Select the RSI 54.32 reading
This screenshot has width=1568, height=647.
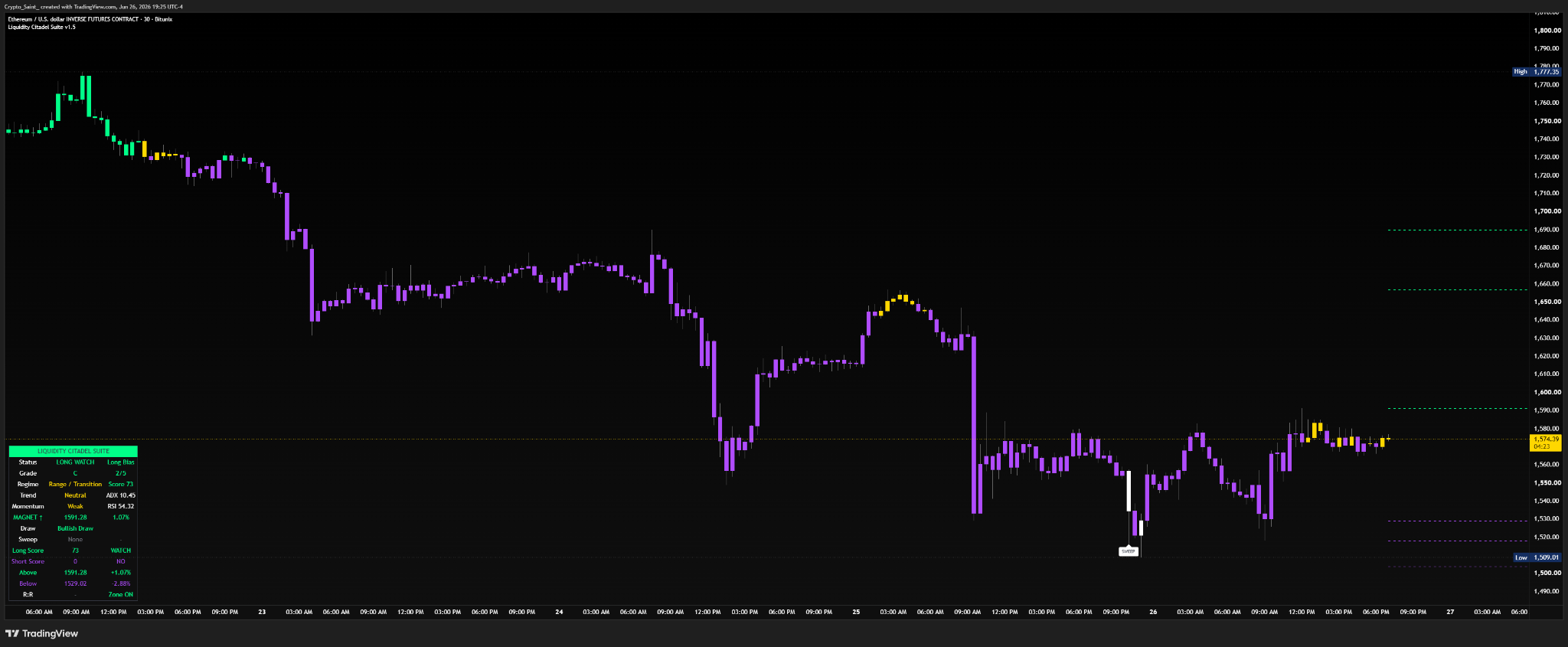pyautogui.click(x=121, y=506)
